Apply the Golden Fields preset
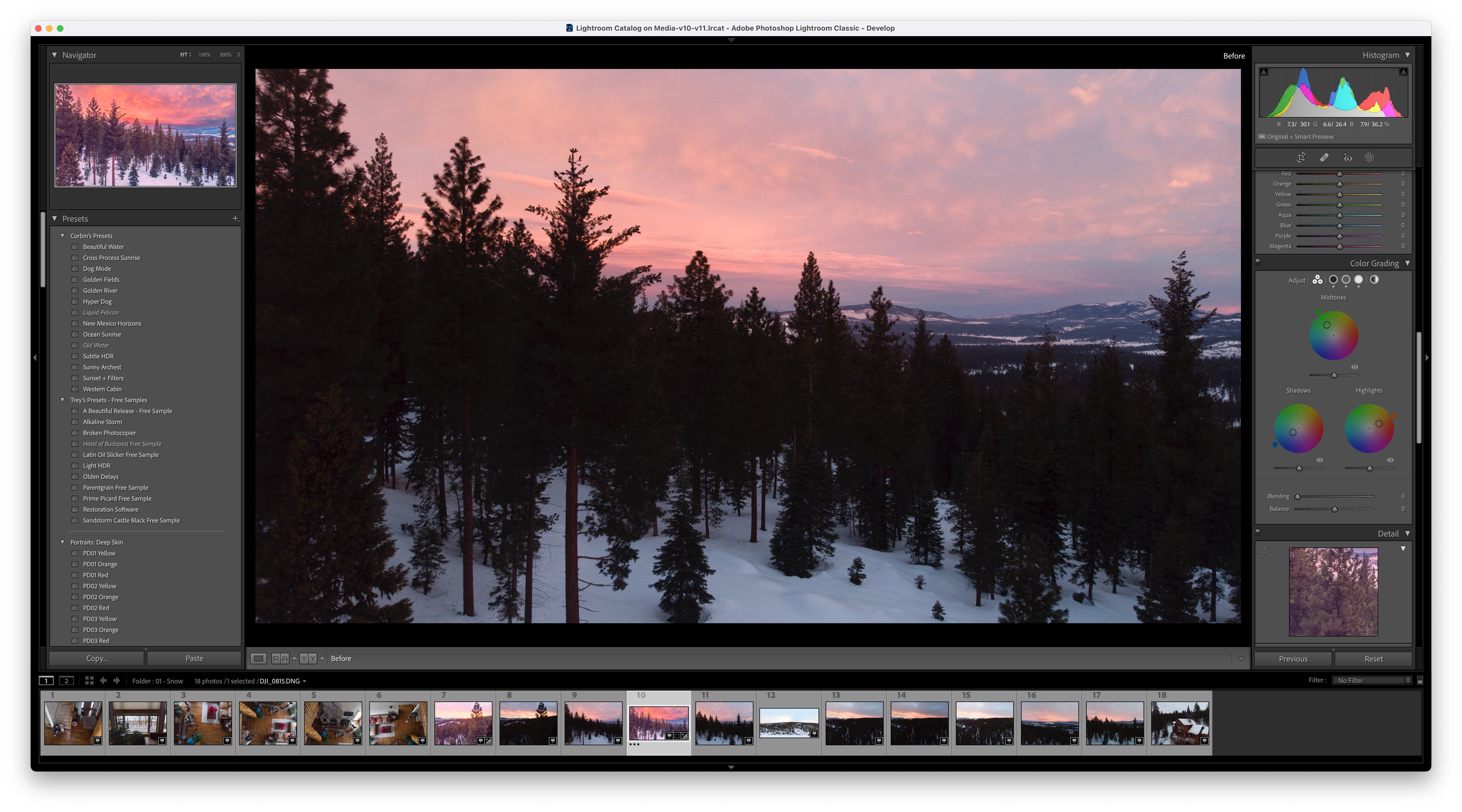The image size is (1462, 812). 101,280
